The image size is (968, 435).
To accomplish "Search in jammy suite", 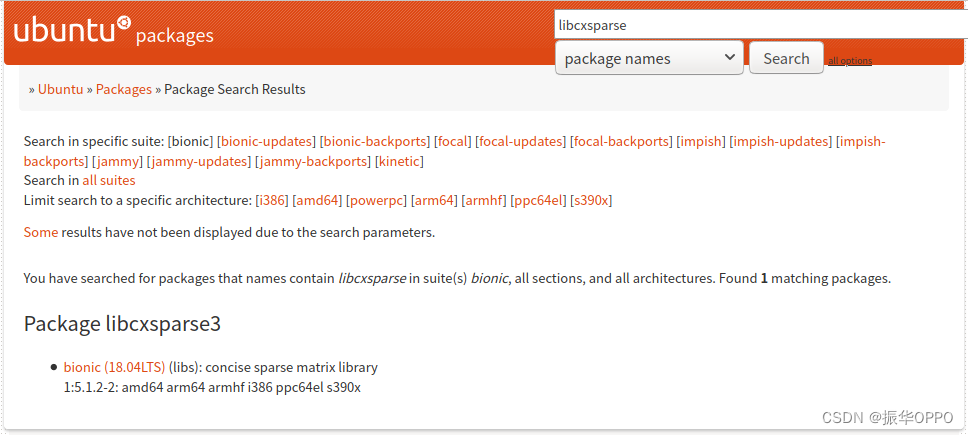I will [119, 162].
